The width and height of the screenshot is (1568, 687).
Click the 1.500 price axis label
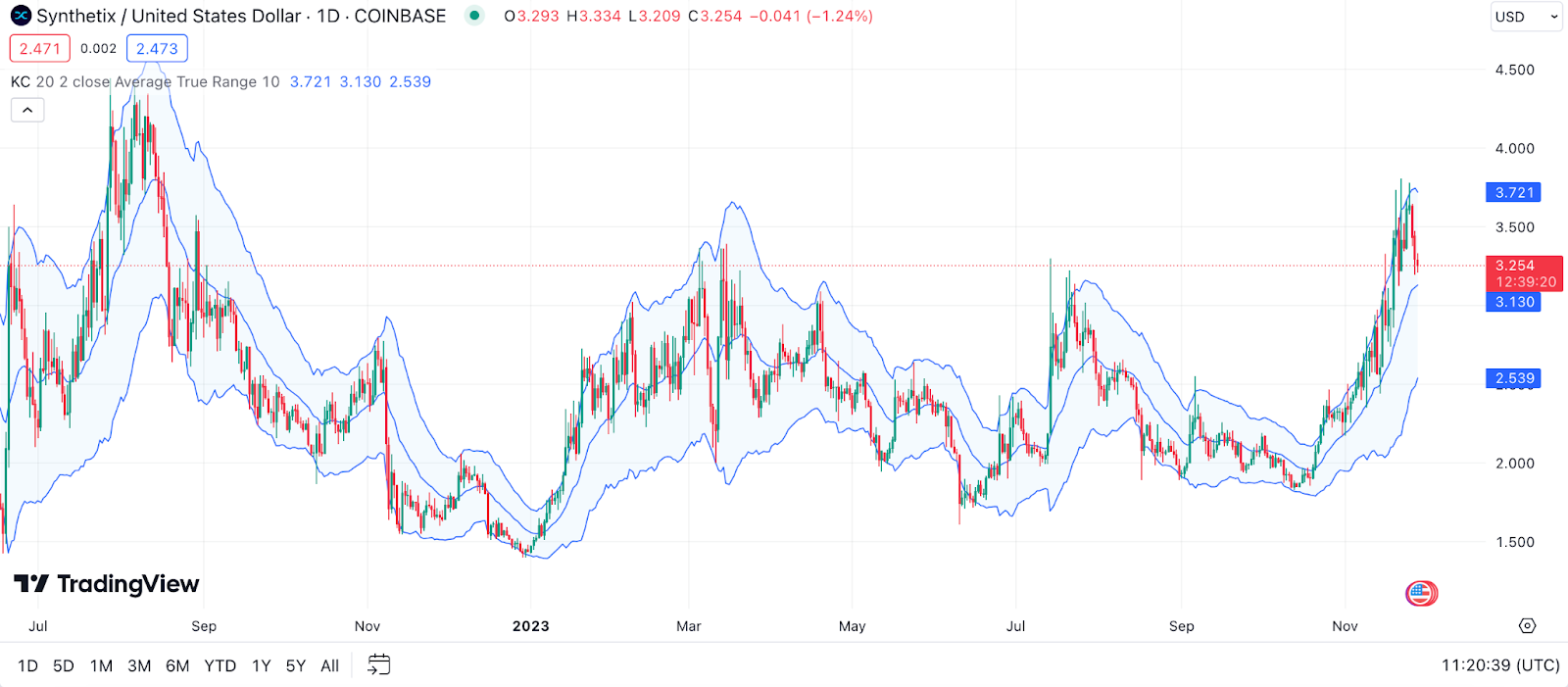[1515, 542]
